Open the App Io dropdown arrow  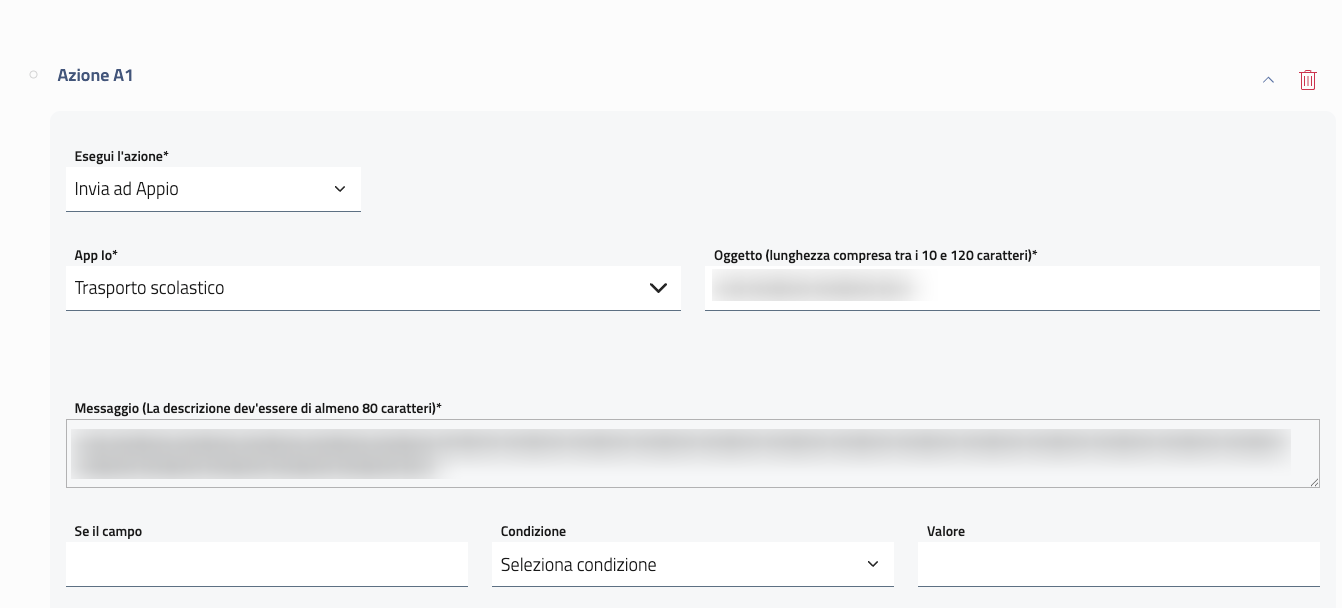(659, 287)
